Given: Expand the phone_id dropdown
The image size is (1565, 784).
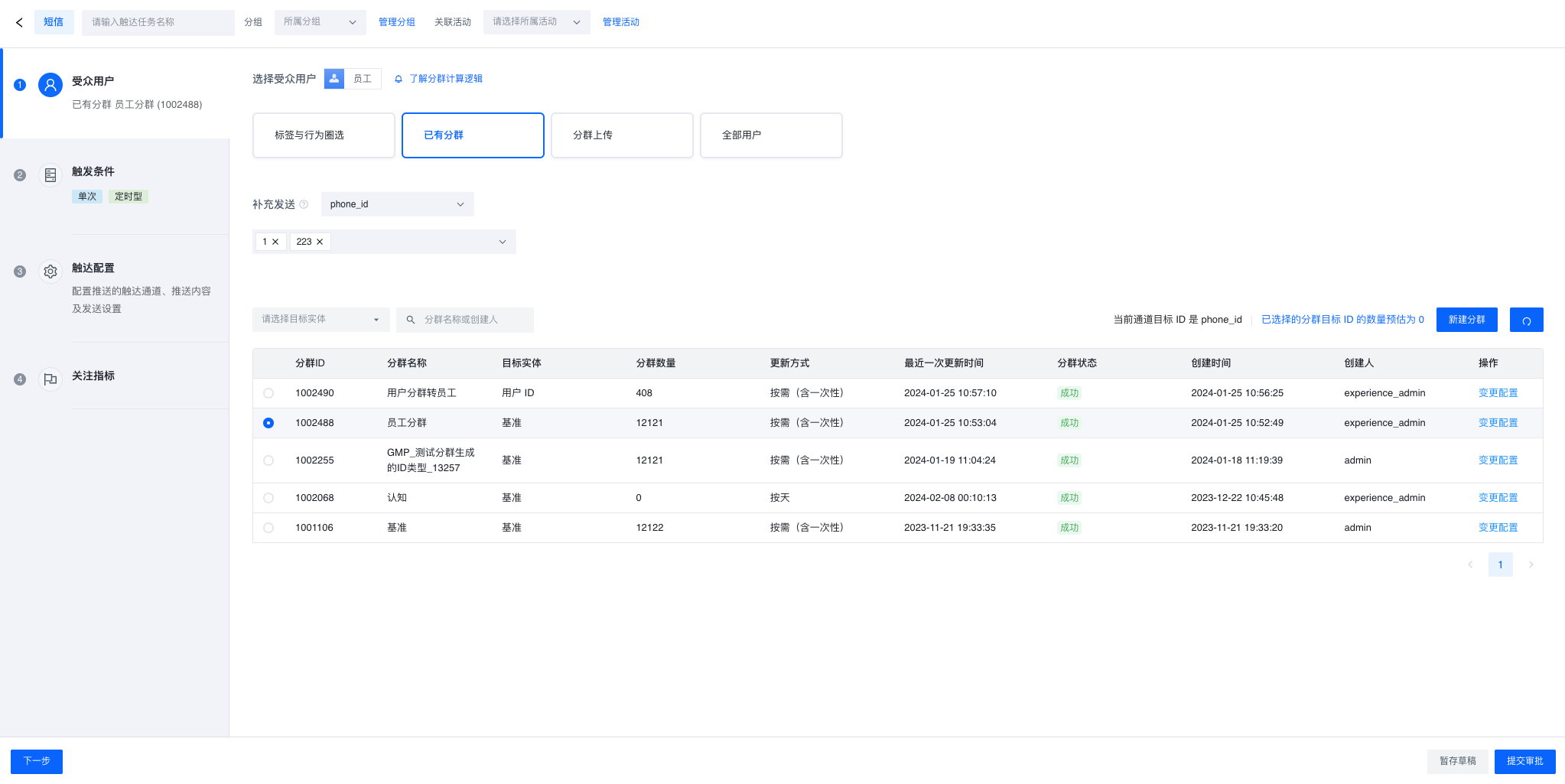Looking at the screenshot, I should click(x=397, y=204).
